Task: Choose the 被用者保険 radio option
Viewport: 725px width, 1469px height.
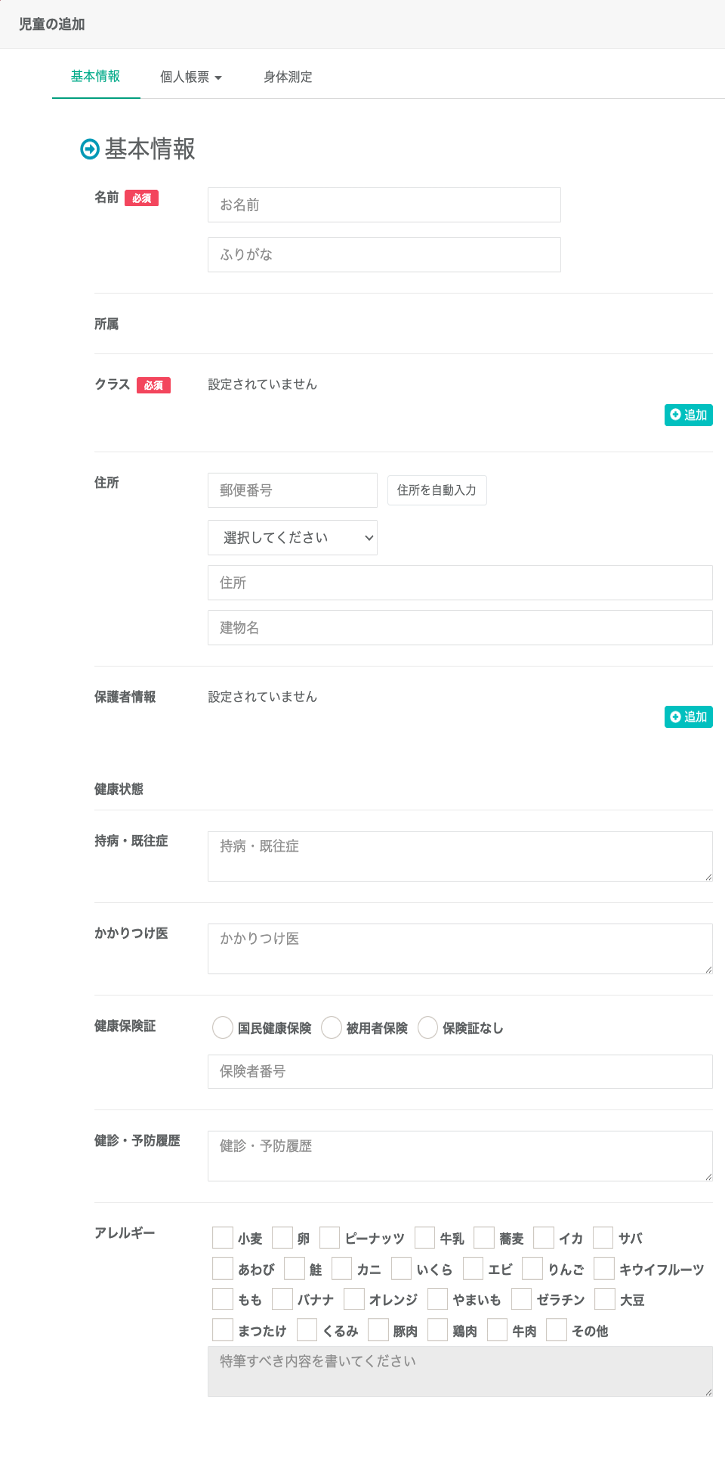Action: click(x=332, y=1028)
